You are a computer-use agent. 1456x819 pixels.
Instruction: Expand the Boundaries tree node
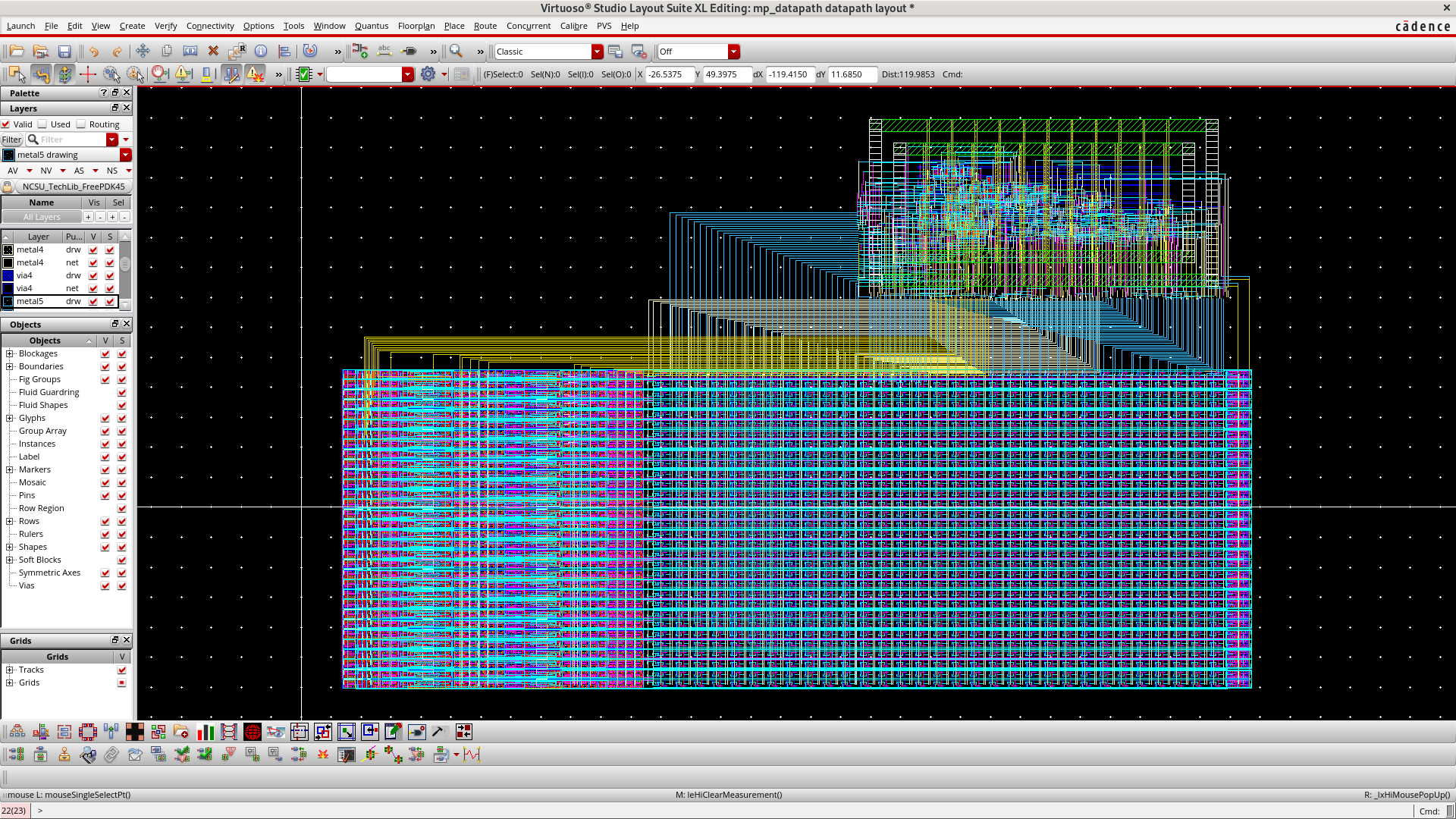pyautogui.click(x=10, y=367)
